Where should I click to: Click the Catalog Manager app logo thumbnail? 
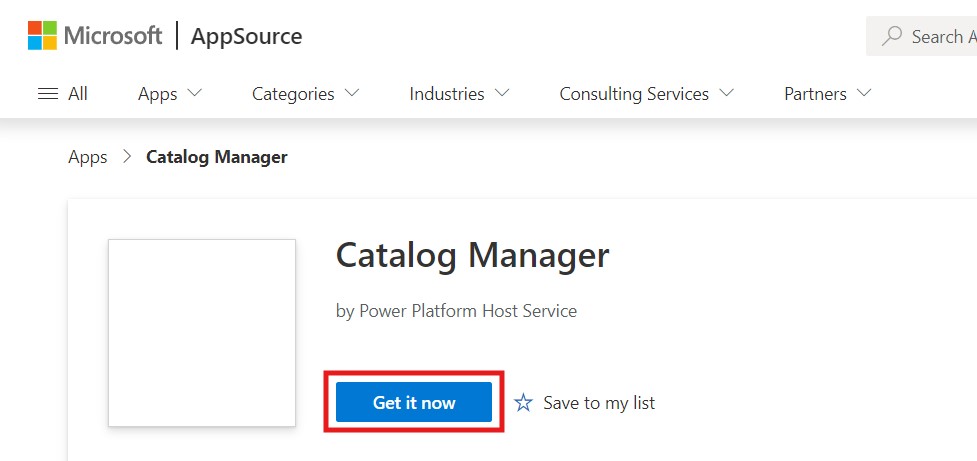click(x=202, y=333)
